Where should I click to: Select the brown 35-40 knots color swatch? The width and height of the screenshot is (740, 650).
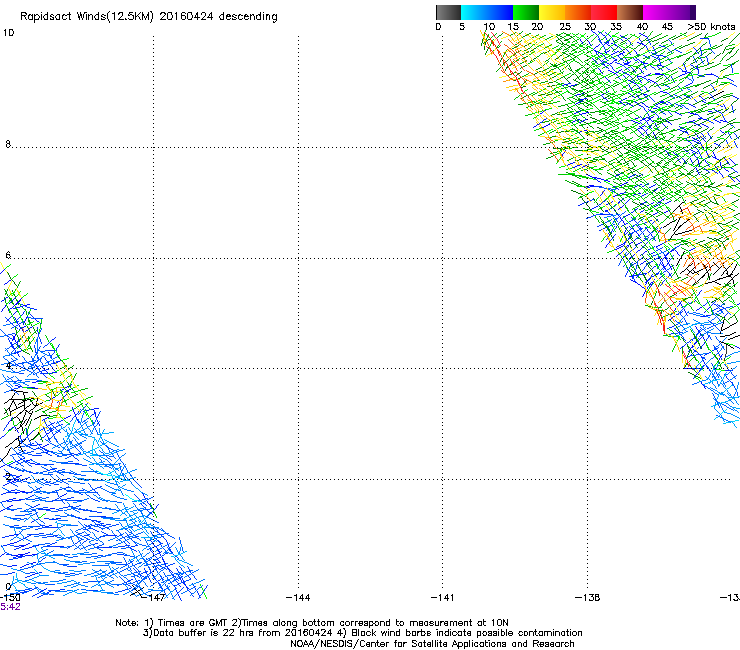pos(630,12)
